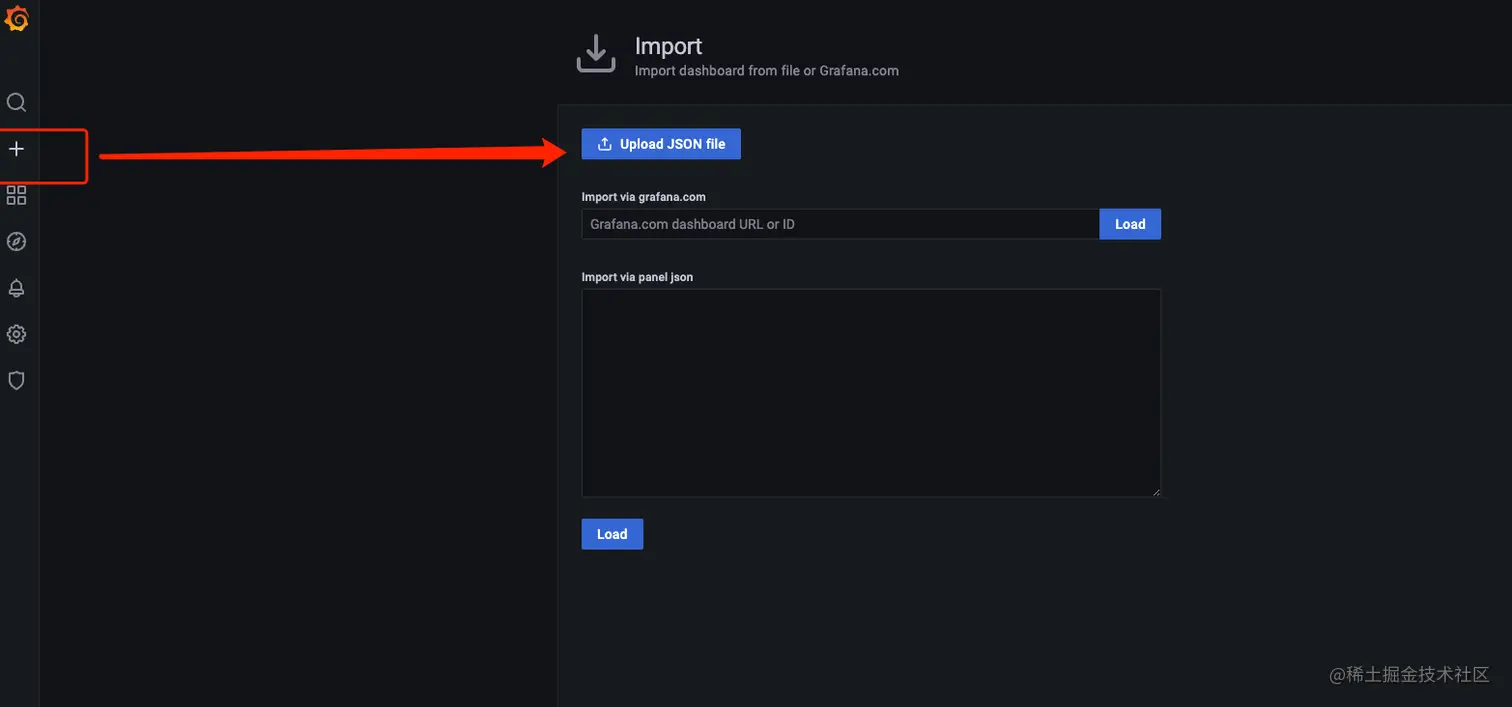Focus the Grafana.com dashboard URL or ID field

pos(840,224)
